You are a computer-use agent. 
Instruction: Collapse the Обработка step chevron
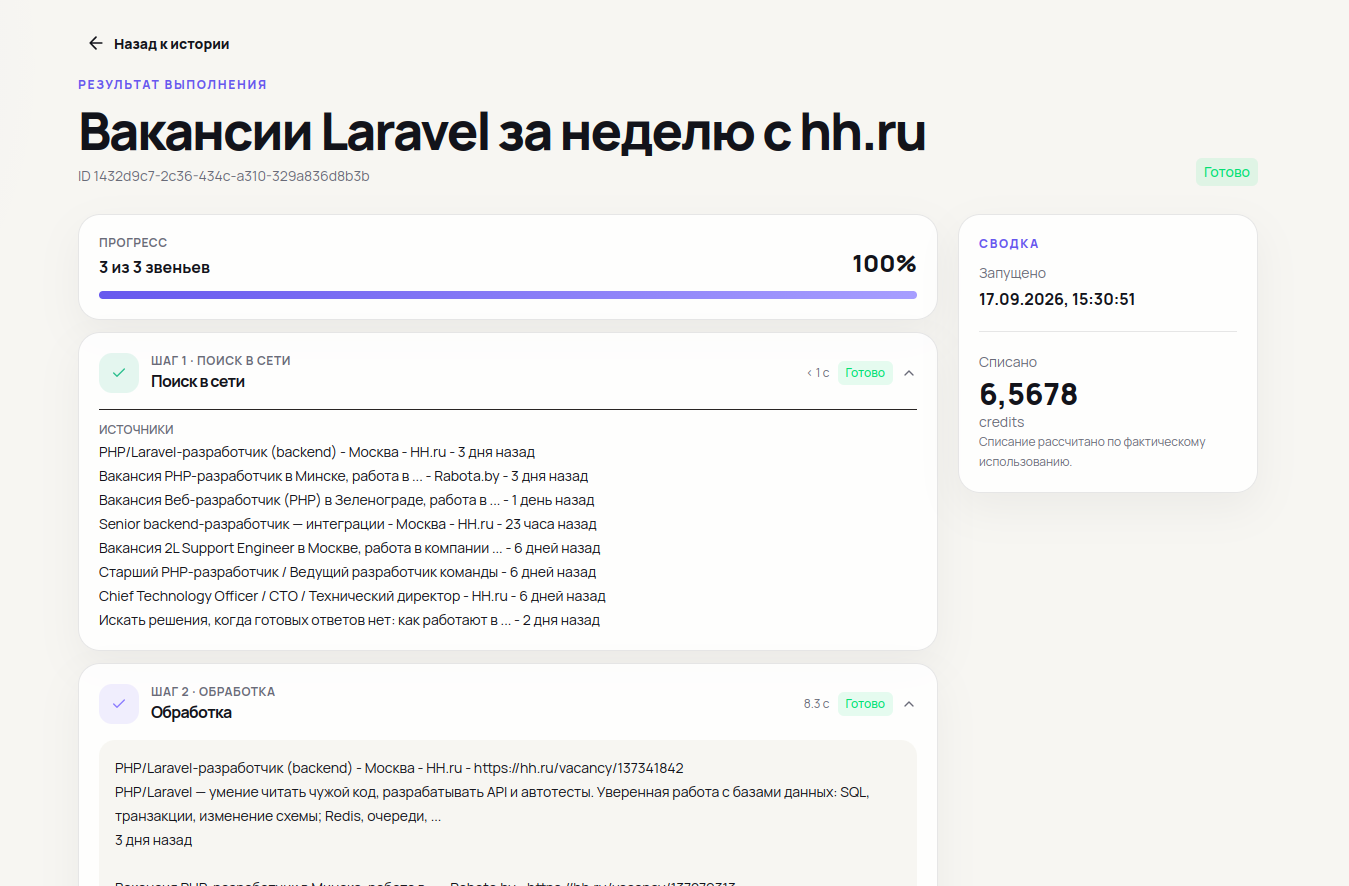[909, 704]
